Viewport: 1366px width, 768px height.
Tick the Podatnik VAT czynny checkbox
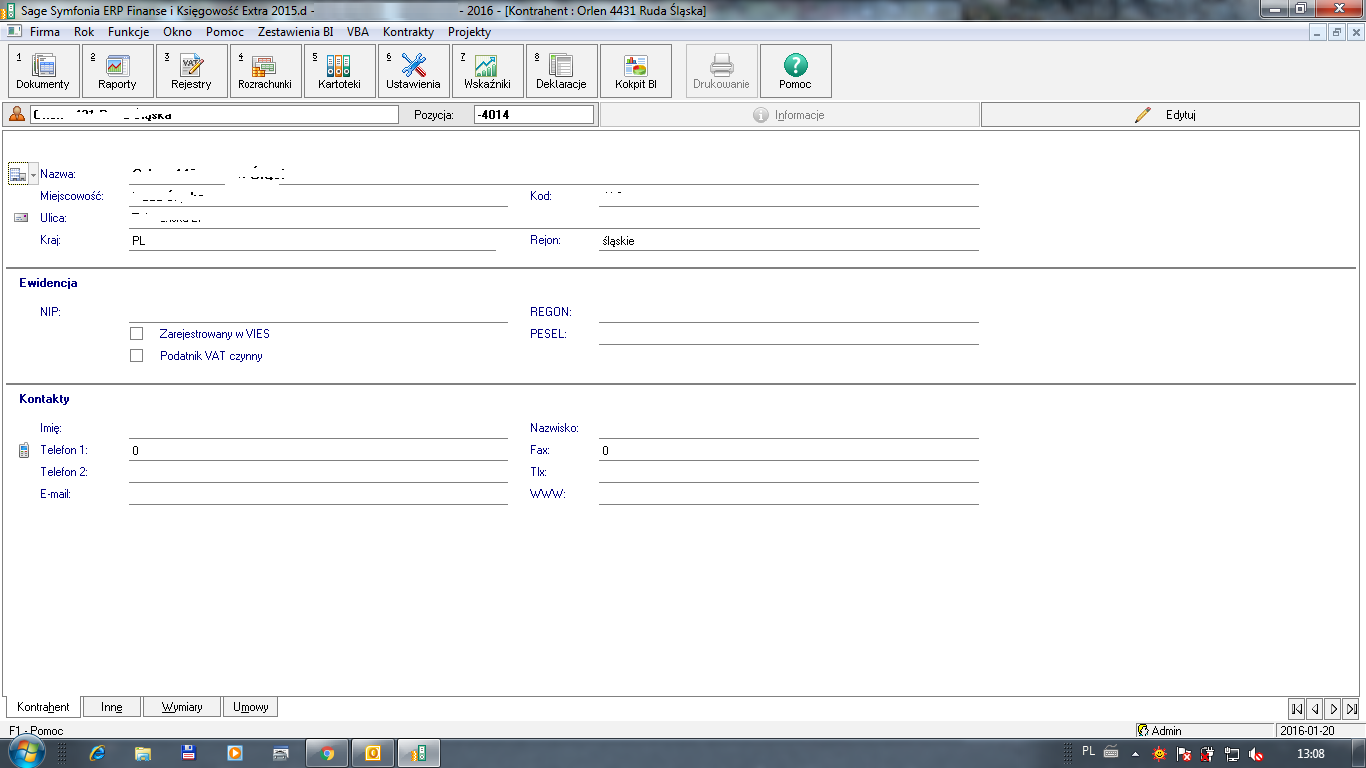point(137,356)
